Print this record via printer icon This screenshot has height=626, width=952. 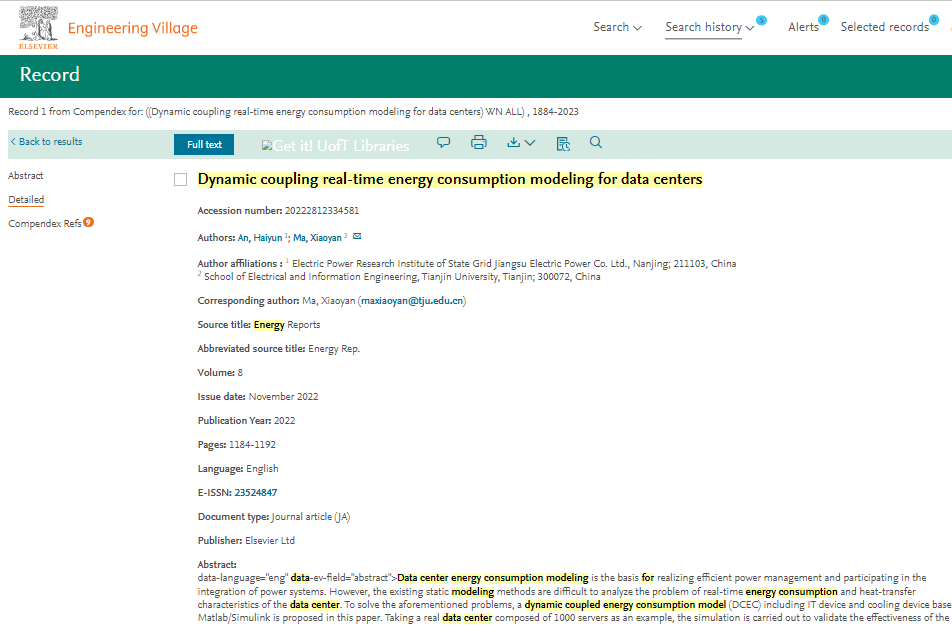click(x=479, y=143)
